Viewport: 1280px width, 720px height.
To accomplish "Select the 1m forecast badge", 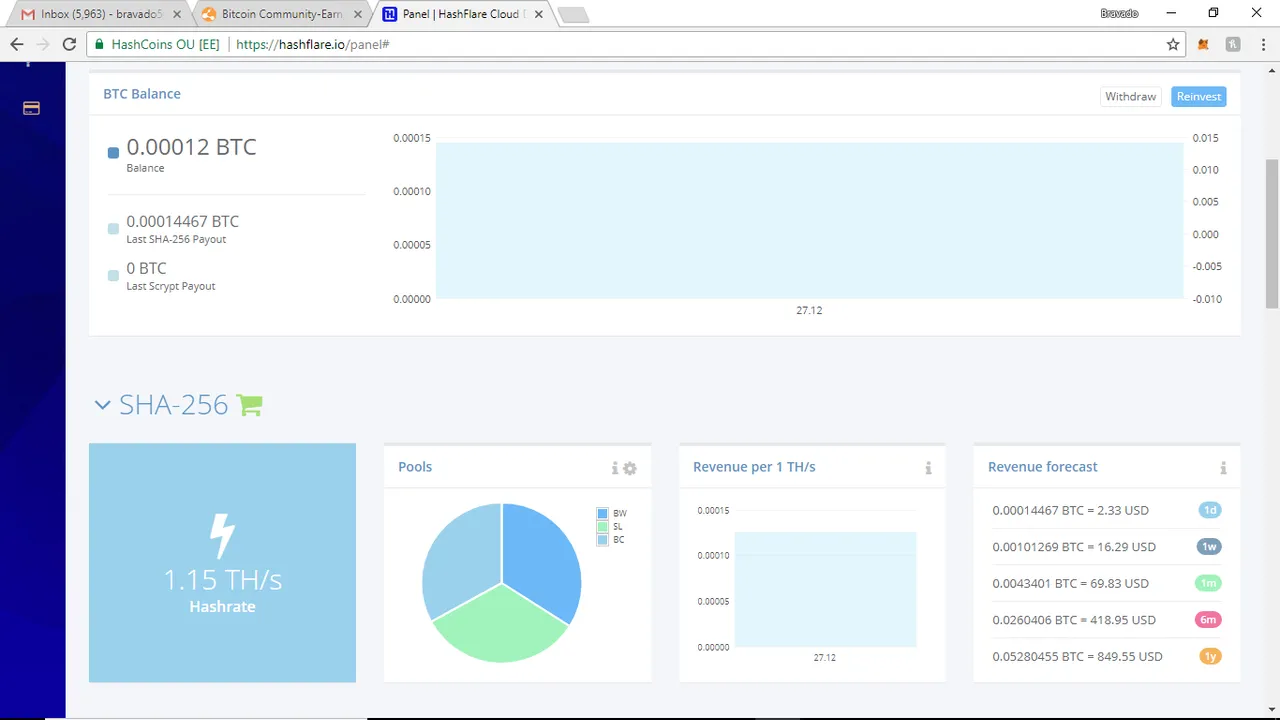I will 1208,583.
